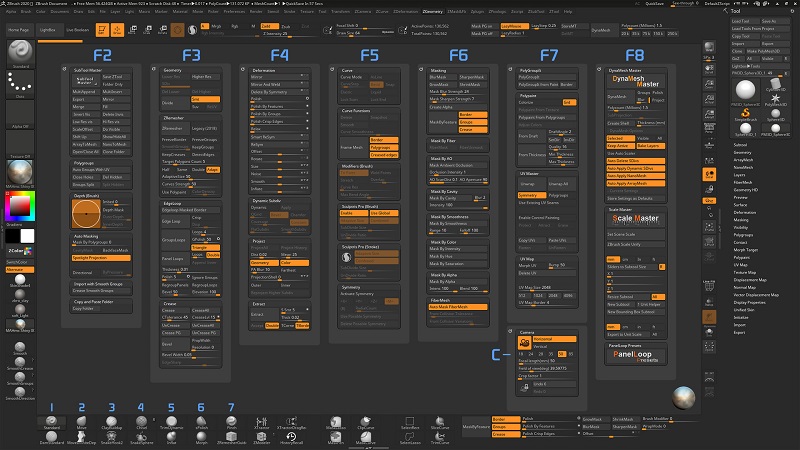Switch to the LightBox tab
800x450 pixels.
click(47, 31)
